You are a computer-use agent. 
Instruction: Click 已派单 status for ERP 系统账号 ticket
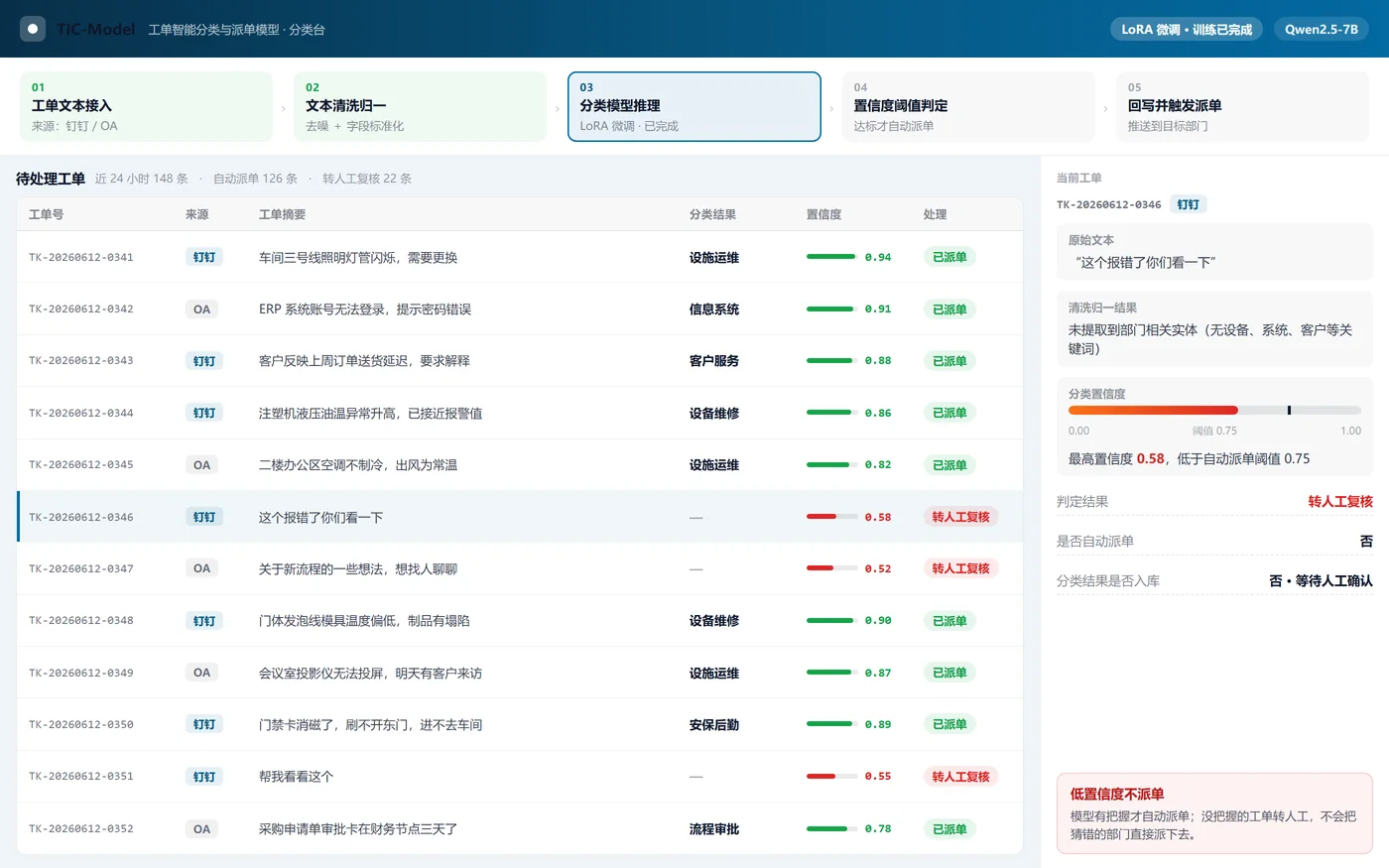click(949, 310)
